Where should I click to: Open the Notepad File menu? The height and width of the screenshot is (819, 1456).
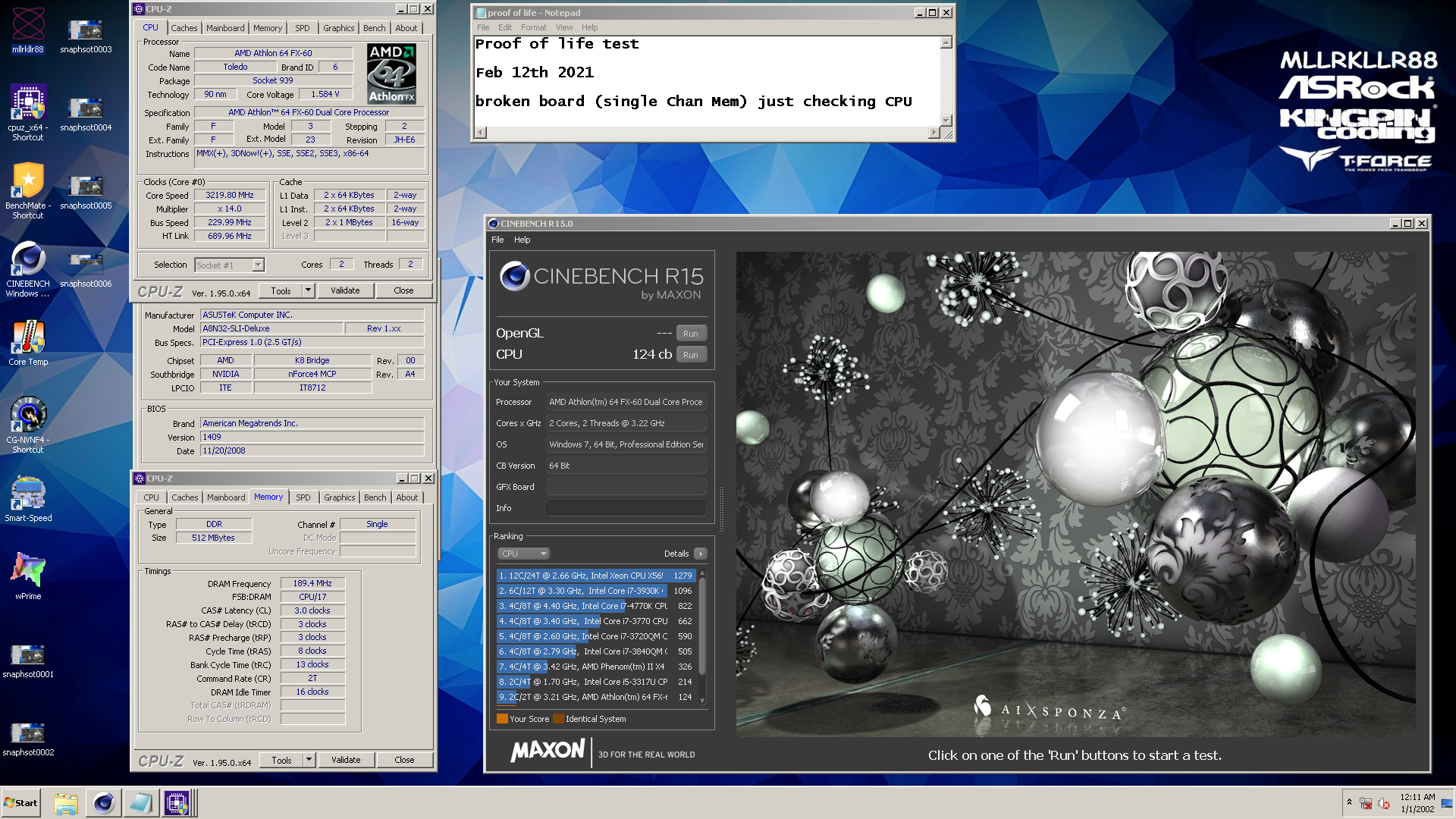point(483,27)
